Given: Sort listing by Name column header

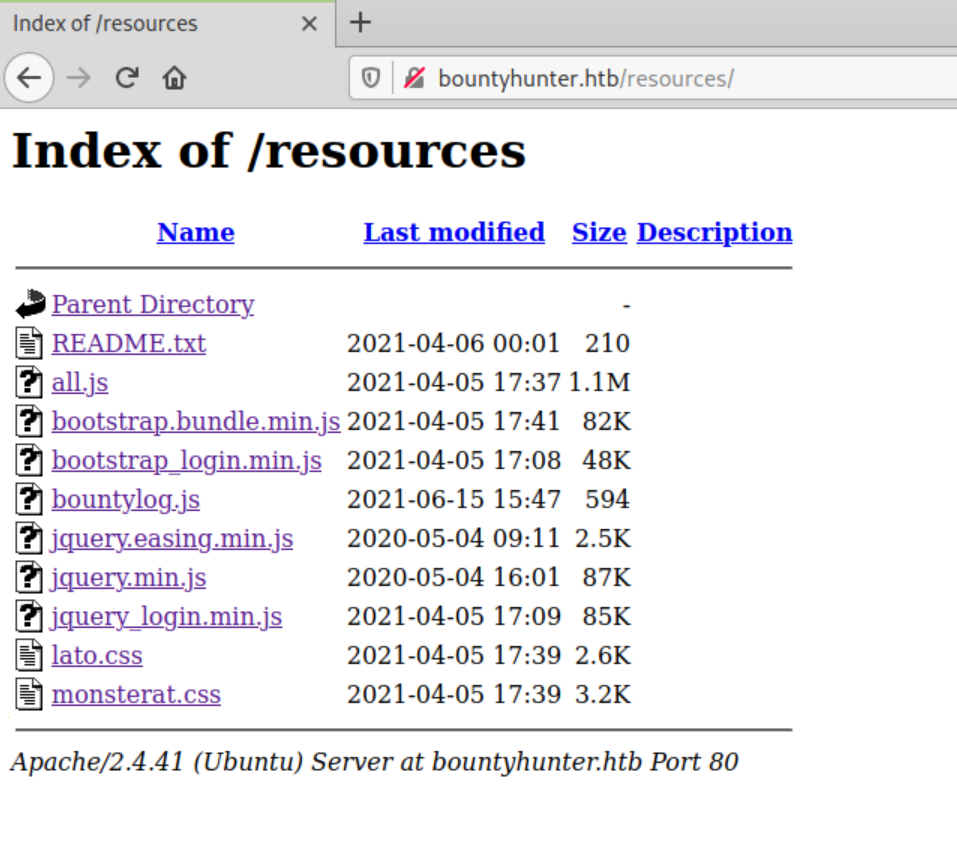Looking at the screenshot, I should coord(195,232).
